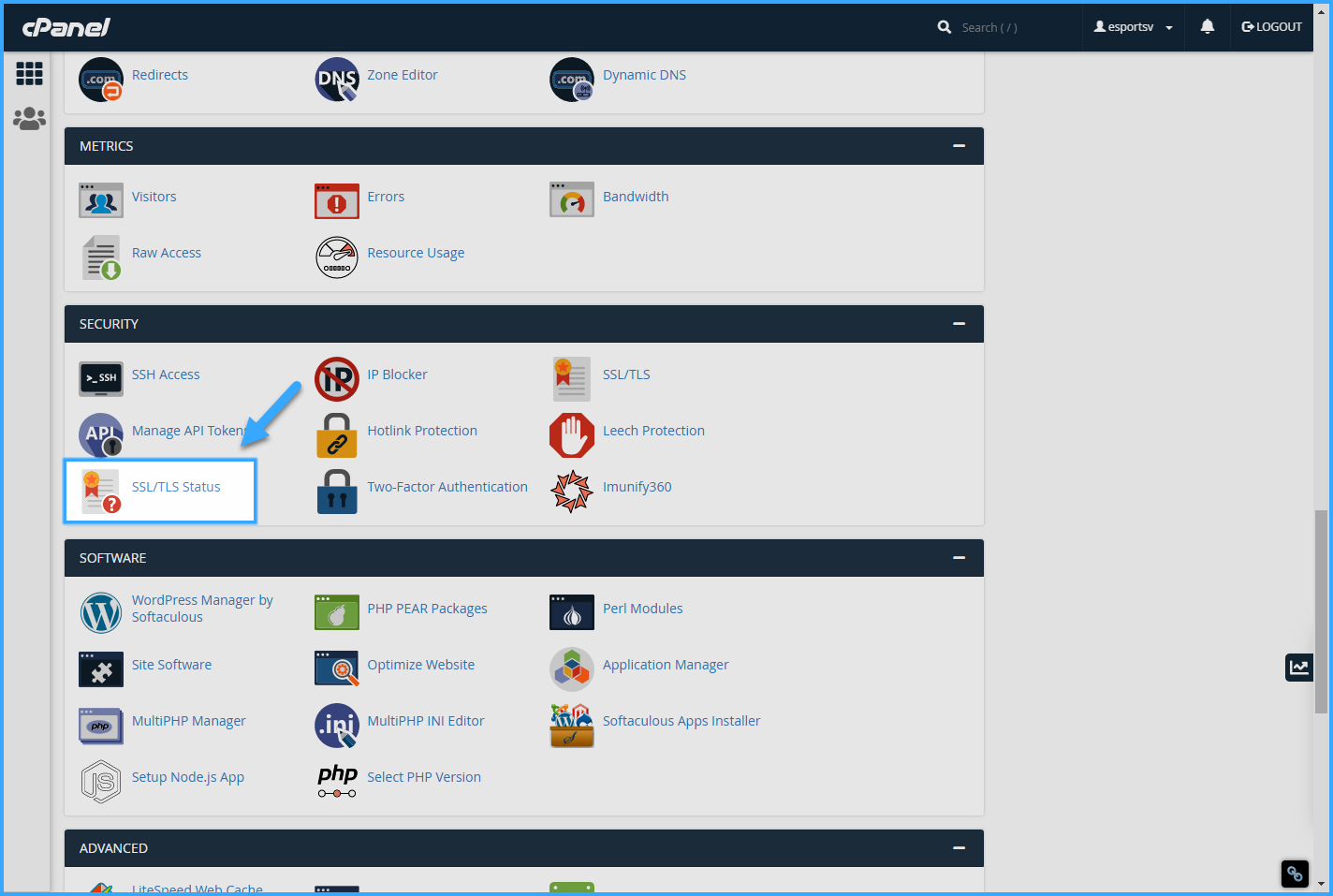Image resolution: width=1333 pixels, height=896 pixels.
Task: Open the SSL/TLS Status link
Action: (176, 487)
